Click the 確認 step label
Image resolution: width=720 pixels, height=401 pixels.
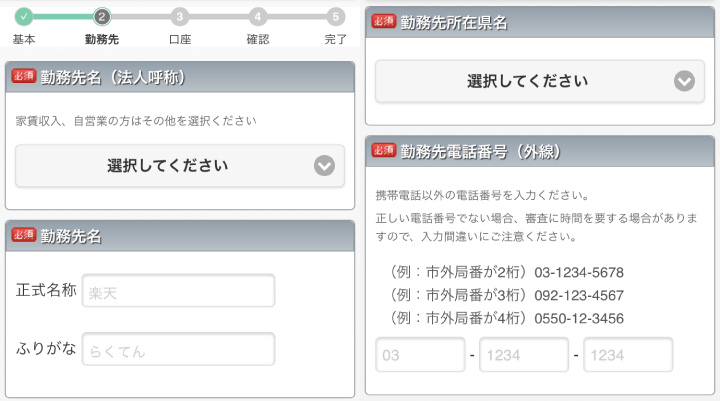[x=258, y=40]
